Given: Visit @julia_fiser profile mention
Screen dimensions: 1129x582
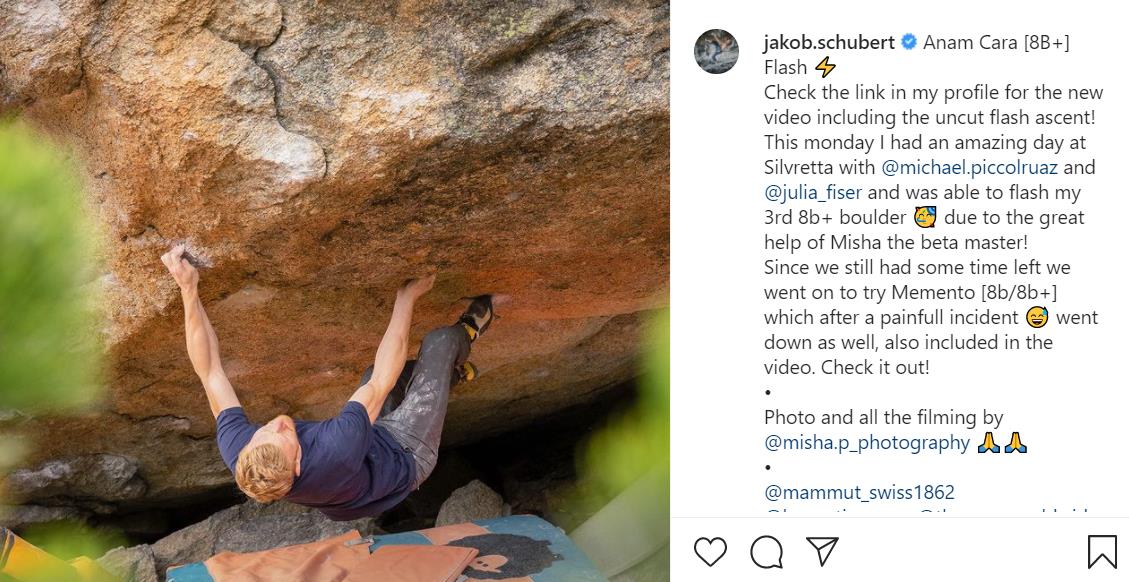Looking at the screenshot, I should [x=813, y=193].
